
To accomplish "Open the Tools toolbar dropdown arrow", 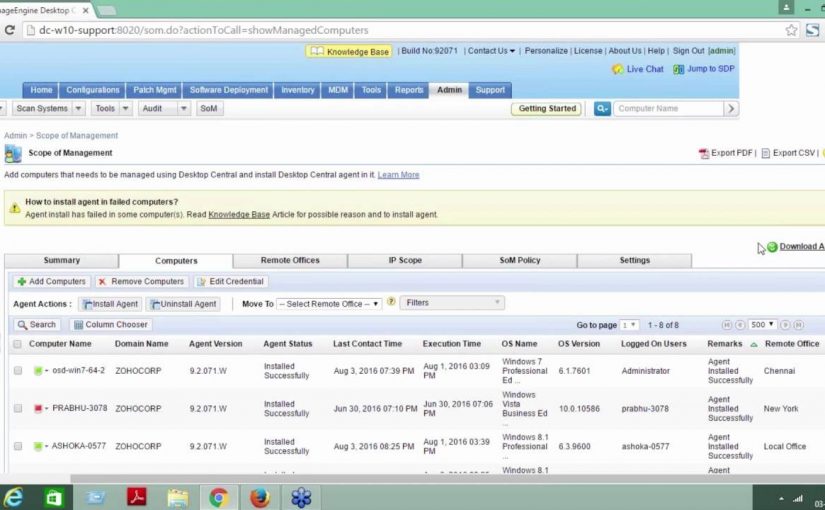I will point(126,108).
